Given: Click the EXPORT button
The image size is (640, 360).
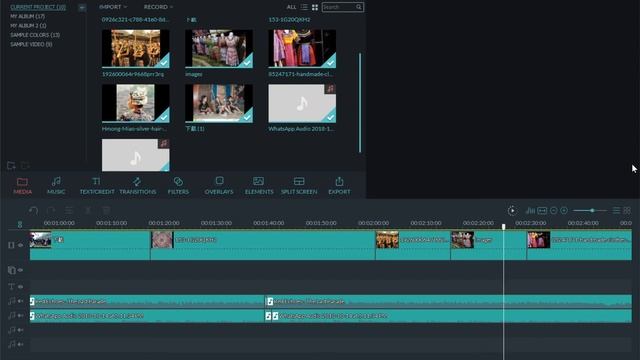Looking at the screenshot, I should pyautogui.click(x=339, y=186).
